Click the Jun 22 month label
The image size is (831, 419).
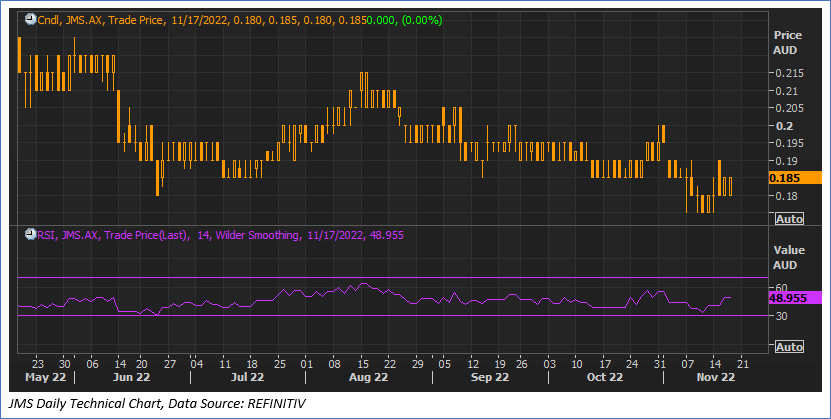coord(132,377)
